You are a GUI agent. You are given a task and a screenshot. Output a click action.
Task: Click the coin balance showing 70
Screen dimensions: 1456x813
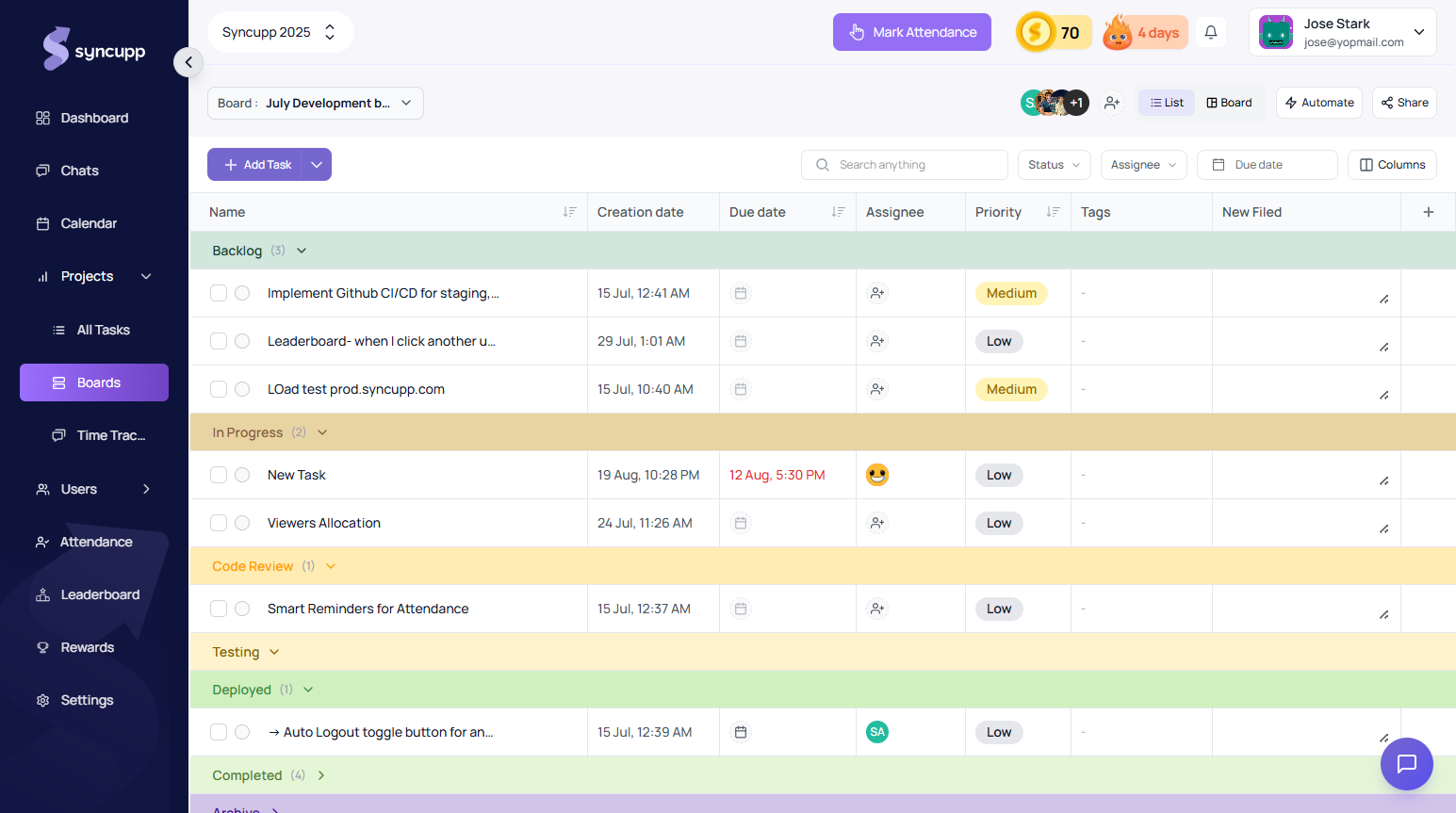pyautogui.click(x=1054, y=32)
